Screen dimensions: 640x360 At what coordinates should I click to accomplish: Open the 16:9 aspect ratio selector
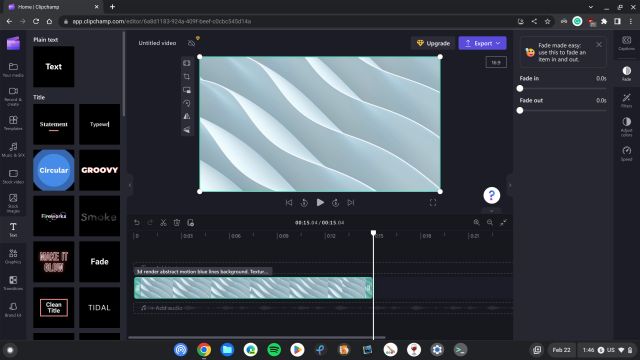[x=496, y=62]
